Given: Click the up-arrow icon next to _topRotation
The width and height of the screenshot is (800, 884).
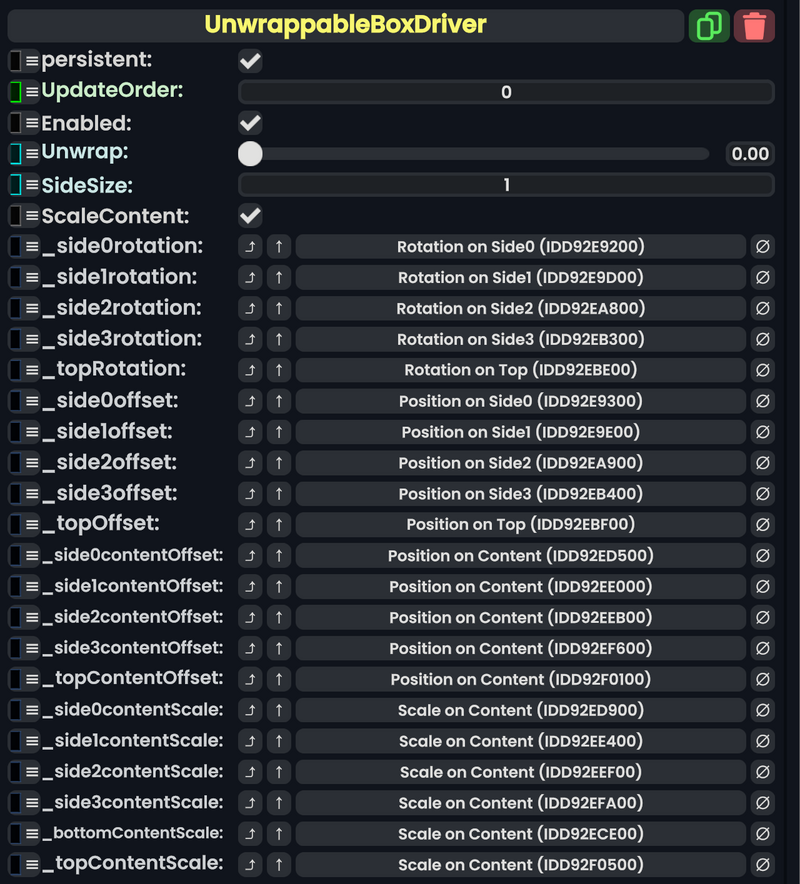Looking at the screenshot, I should [x=279, y=370].
